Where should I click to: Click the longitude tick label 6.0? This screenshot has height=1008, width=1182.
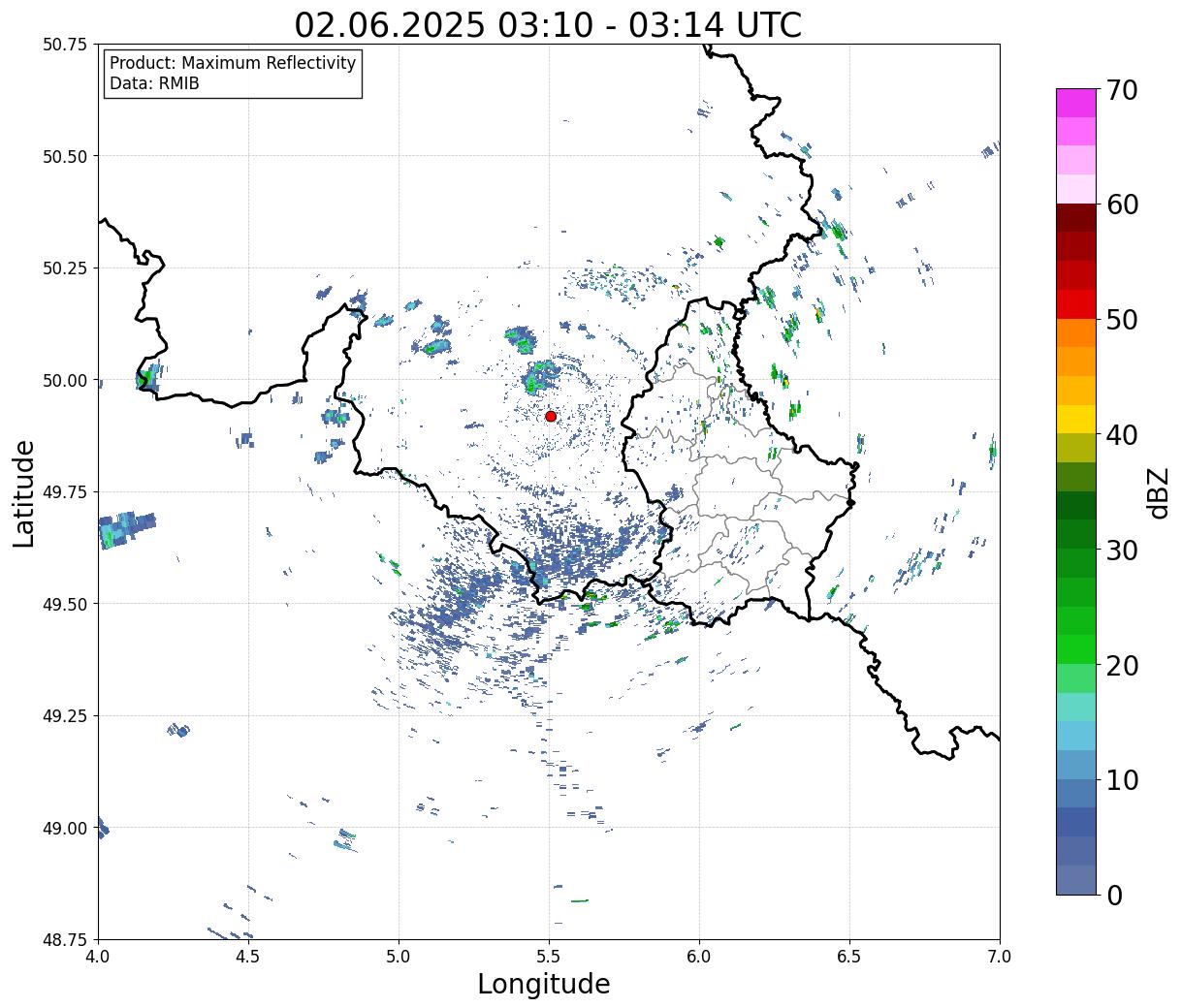coord(699,957)
